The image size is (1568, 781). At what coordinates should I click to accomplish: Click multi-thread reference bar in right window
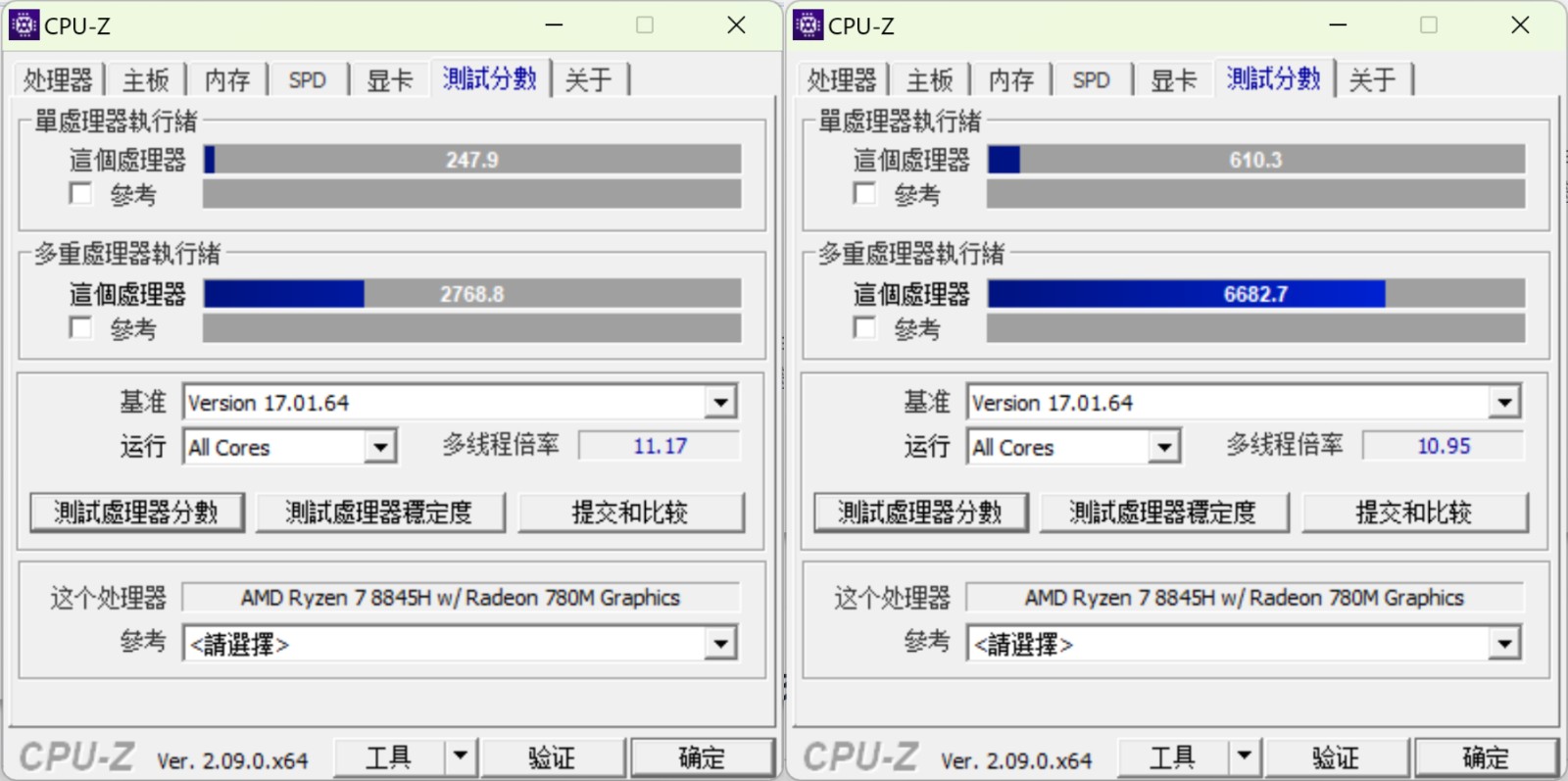click(1256, 328)
